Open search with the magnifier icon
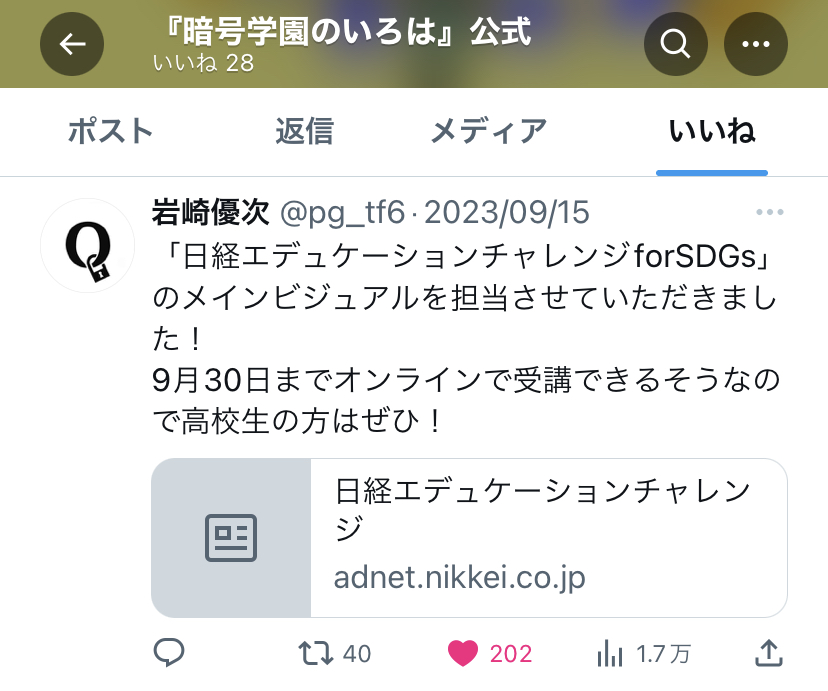The image size is (828, 691). point(675,44)
